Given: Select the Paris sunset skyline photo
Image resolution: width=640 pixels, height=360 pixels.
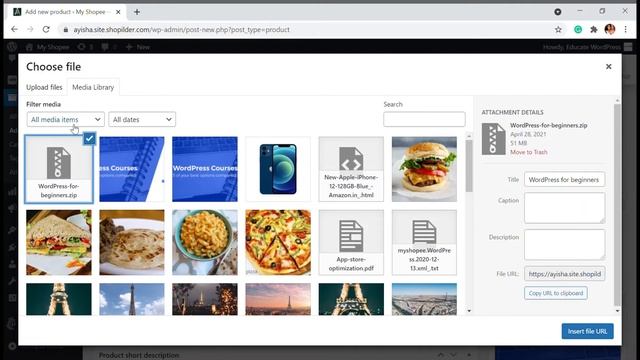Looking at the screenshot, I should click(278, 299).
